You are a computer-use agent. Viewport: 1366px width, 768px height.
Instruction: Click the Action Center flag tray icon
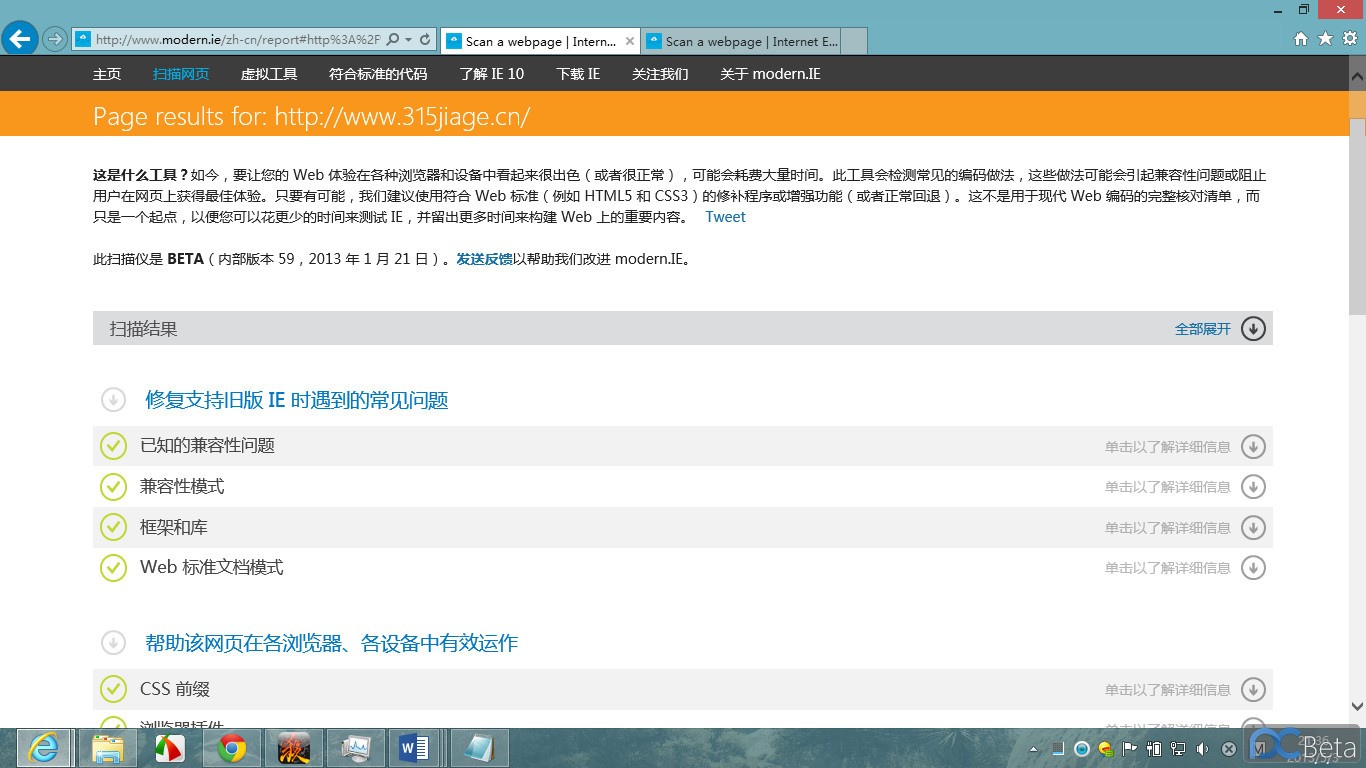point(1130,748)
